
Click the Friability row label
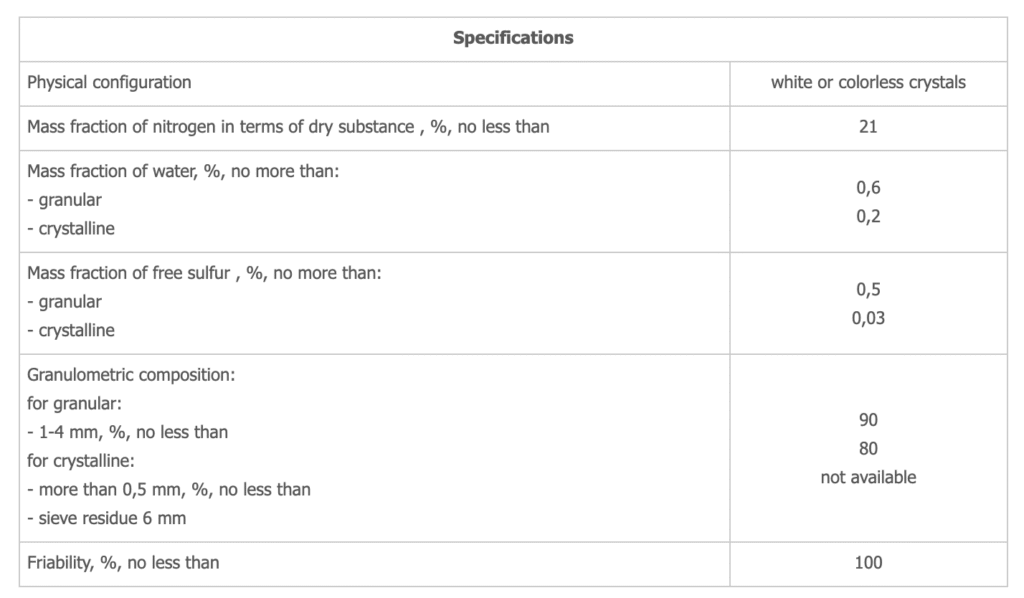123,563
